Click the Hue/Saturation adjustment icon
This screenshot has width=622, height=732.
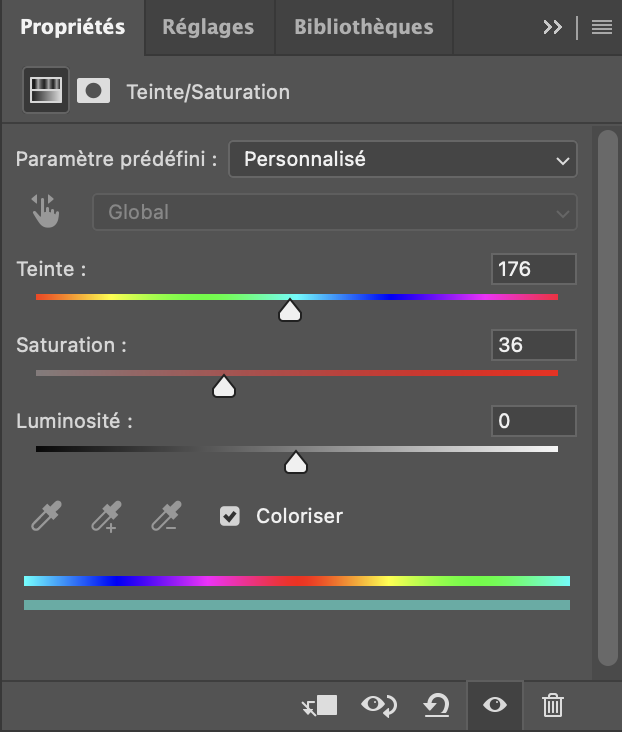[x=45, y=91]
